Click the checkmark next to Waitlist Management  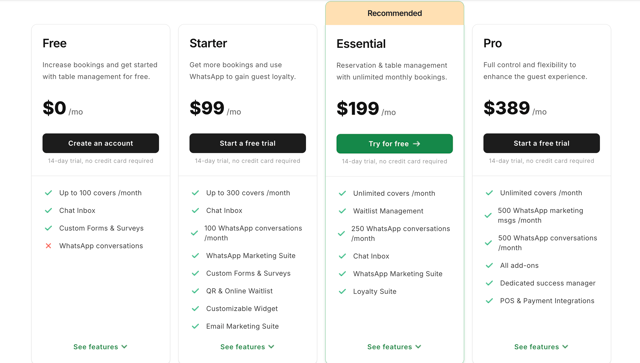[x=342, y=211]
